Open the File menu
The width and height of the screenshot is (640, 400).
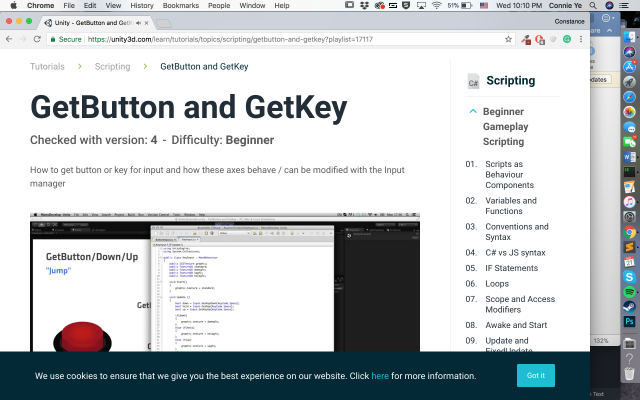coord(69,5)
